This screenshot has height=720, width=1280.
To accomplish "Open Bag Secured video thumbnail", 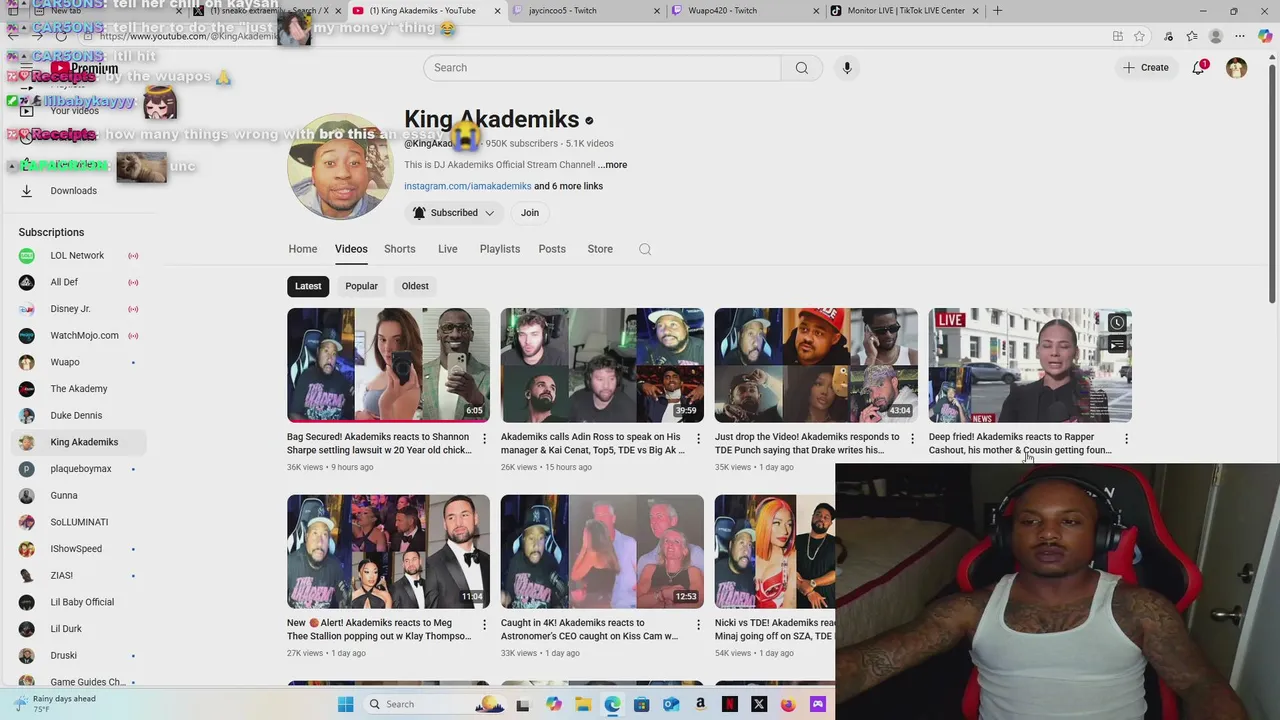I will (388, 365).
